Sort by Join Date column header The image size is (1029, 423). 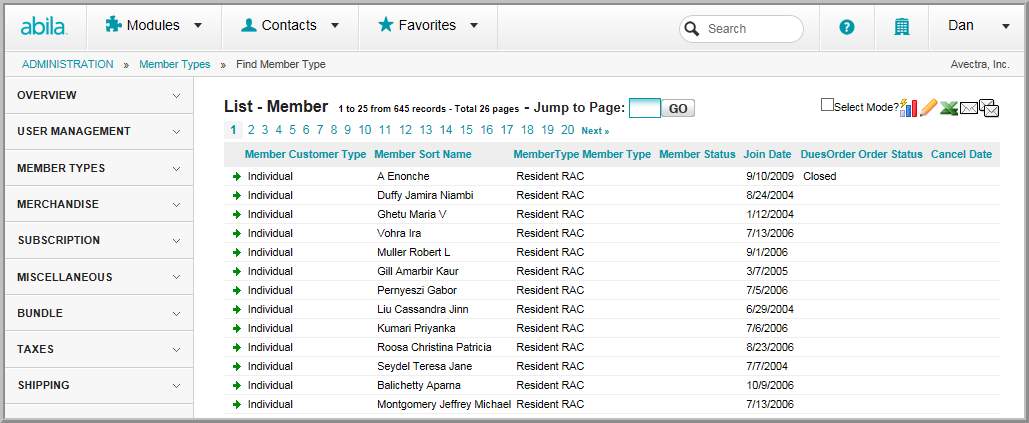(767, 155)
